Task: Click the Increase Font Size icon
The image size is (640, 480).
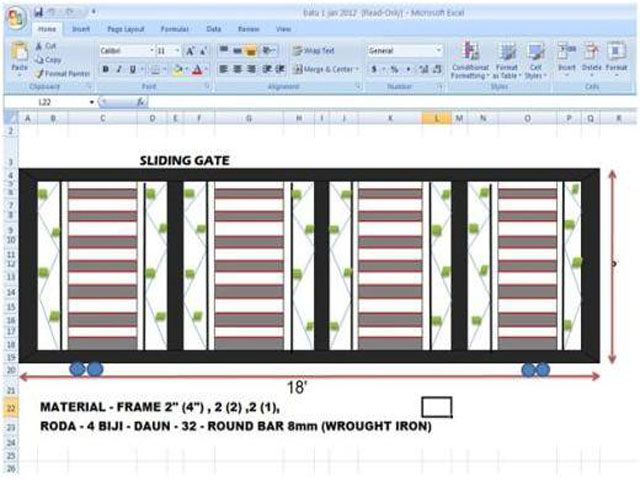Action: [190, 50]
